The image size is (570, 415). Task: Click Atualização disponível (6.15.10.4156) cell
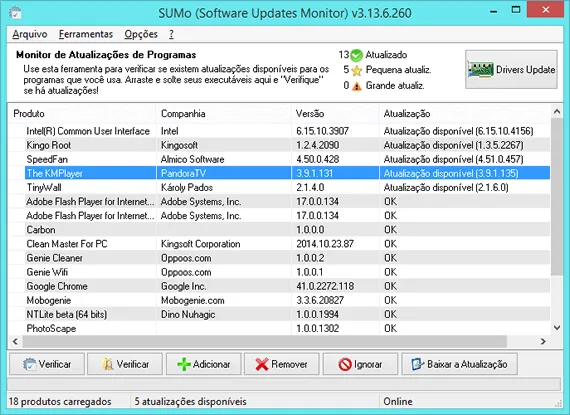click(x=465, y=131)
